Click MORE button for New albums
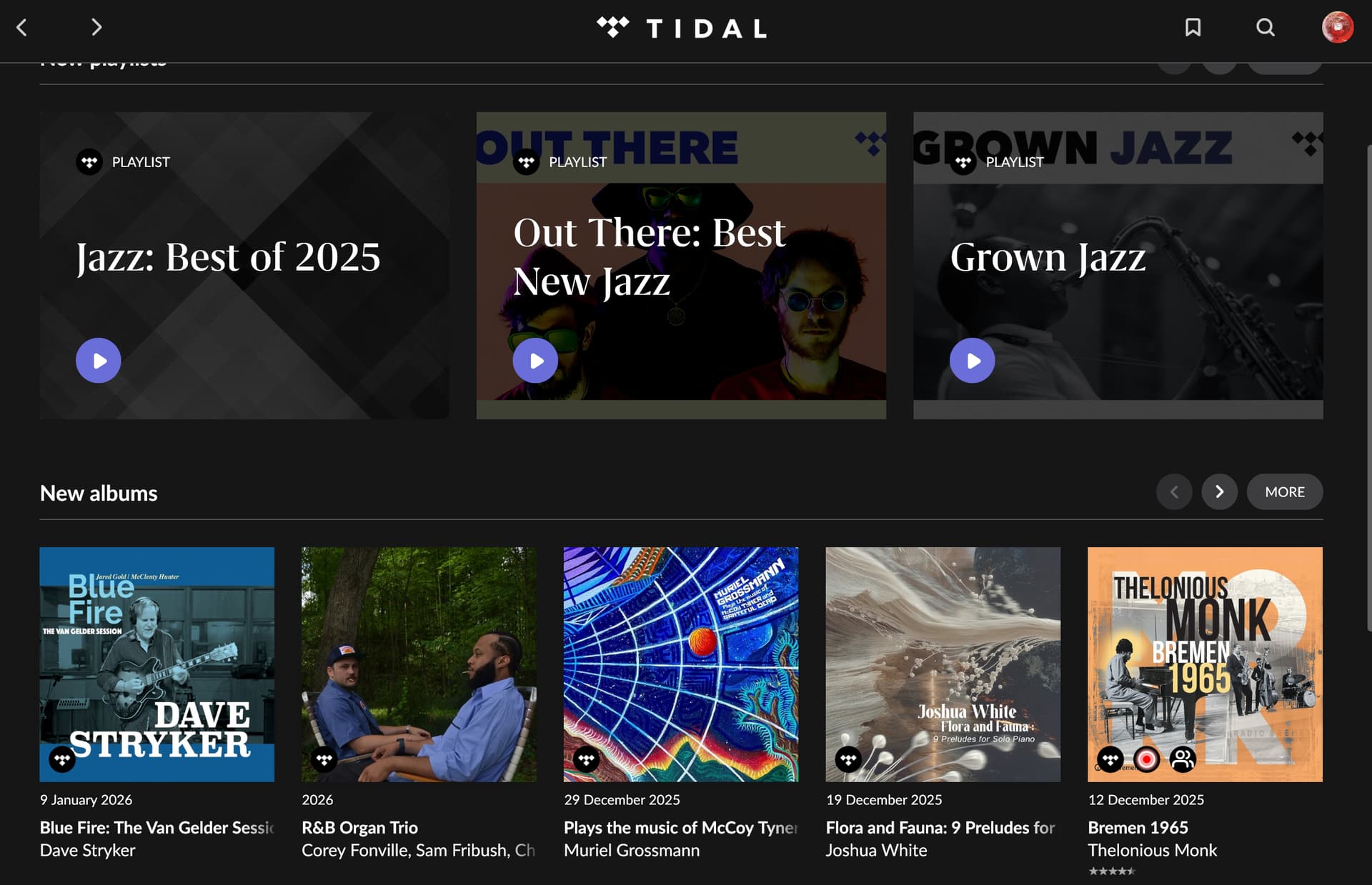 point(1284,492)
